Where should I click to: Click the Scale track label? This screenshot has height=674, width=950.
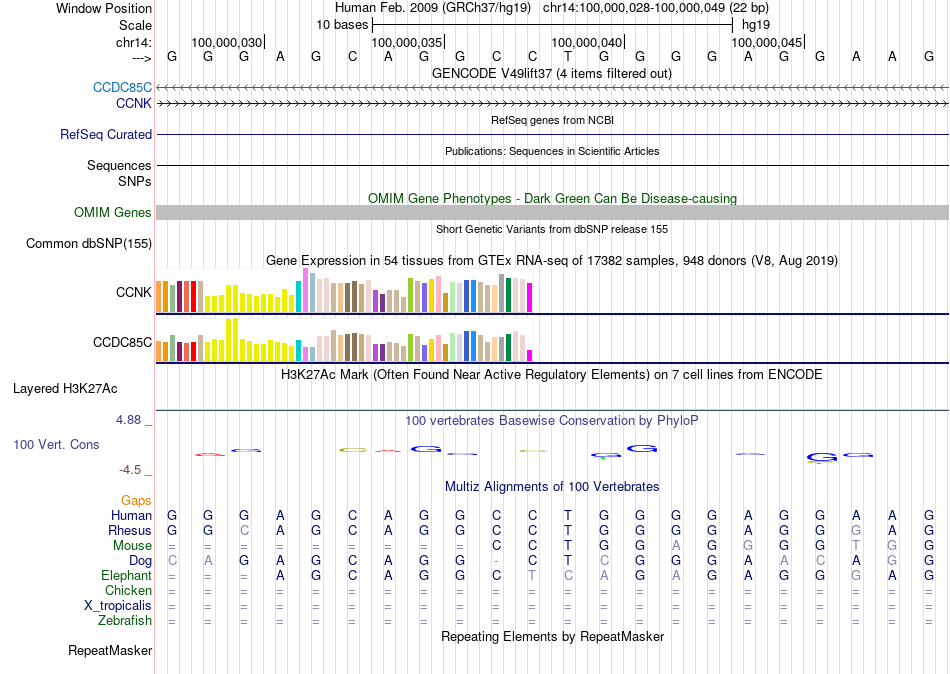tap(135, 25)
